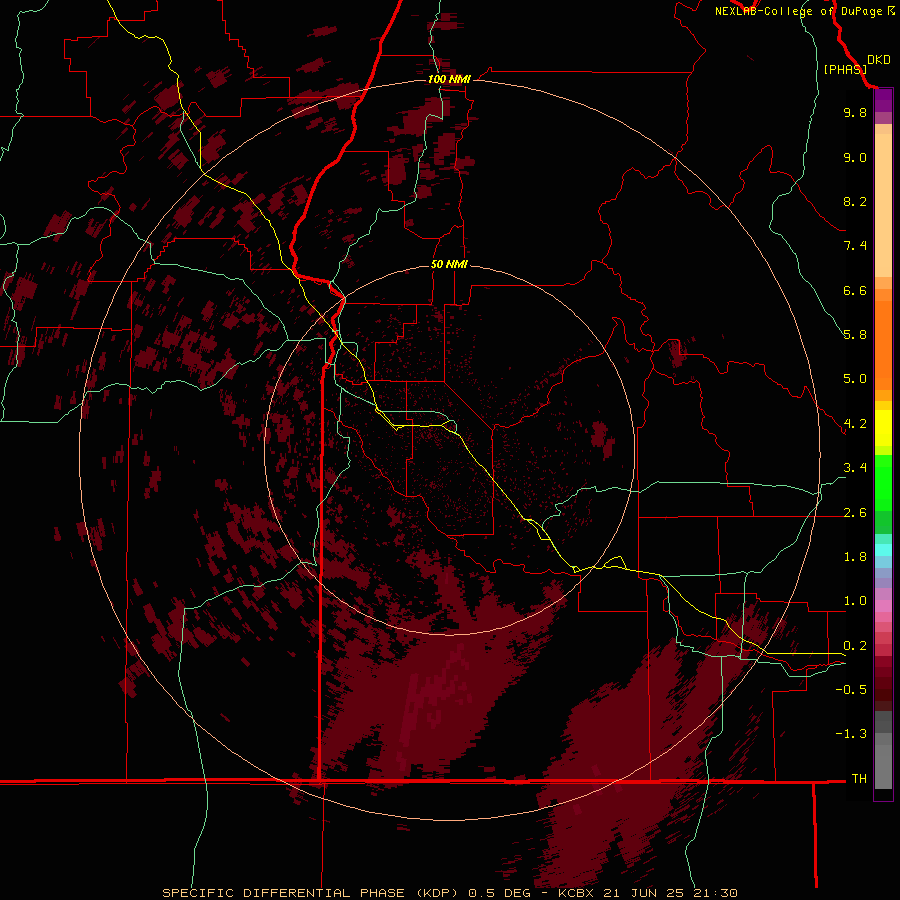Screen dimensions: 900x900
Task: Select the 1.0 scale value
Action: (x=855, y=601)
